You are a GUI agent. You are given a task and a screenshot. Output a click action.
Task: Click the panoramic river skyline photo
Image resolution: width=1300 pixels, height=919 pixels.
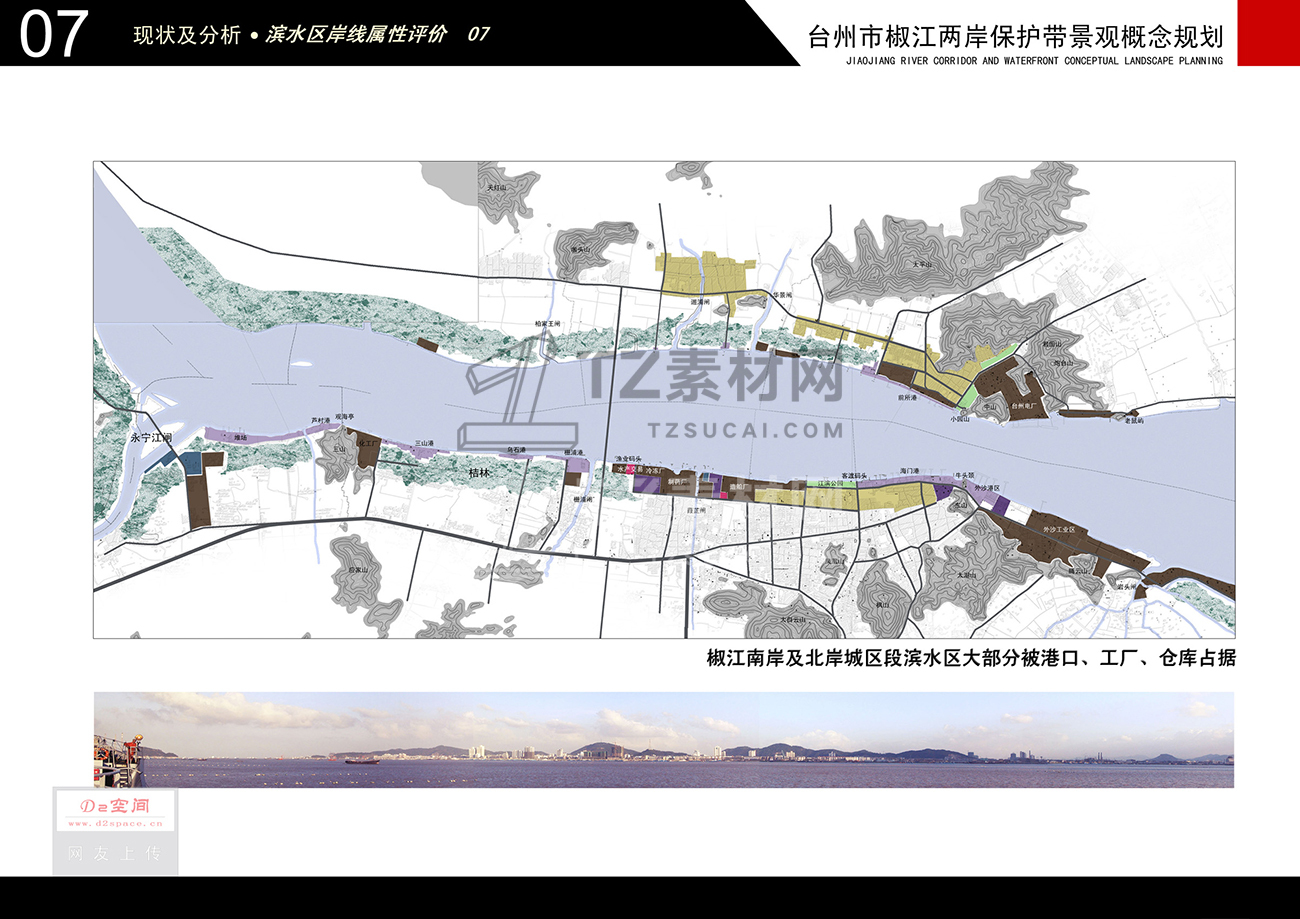pos(663,740)
